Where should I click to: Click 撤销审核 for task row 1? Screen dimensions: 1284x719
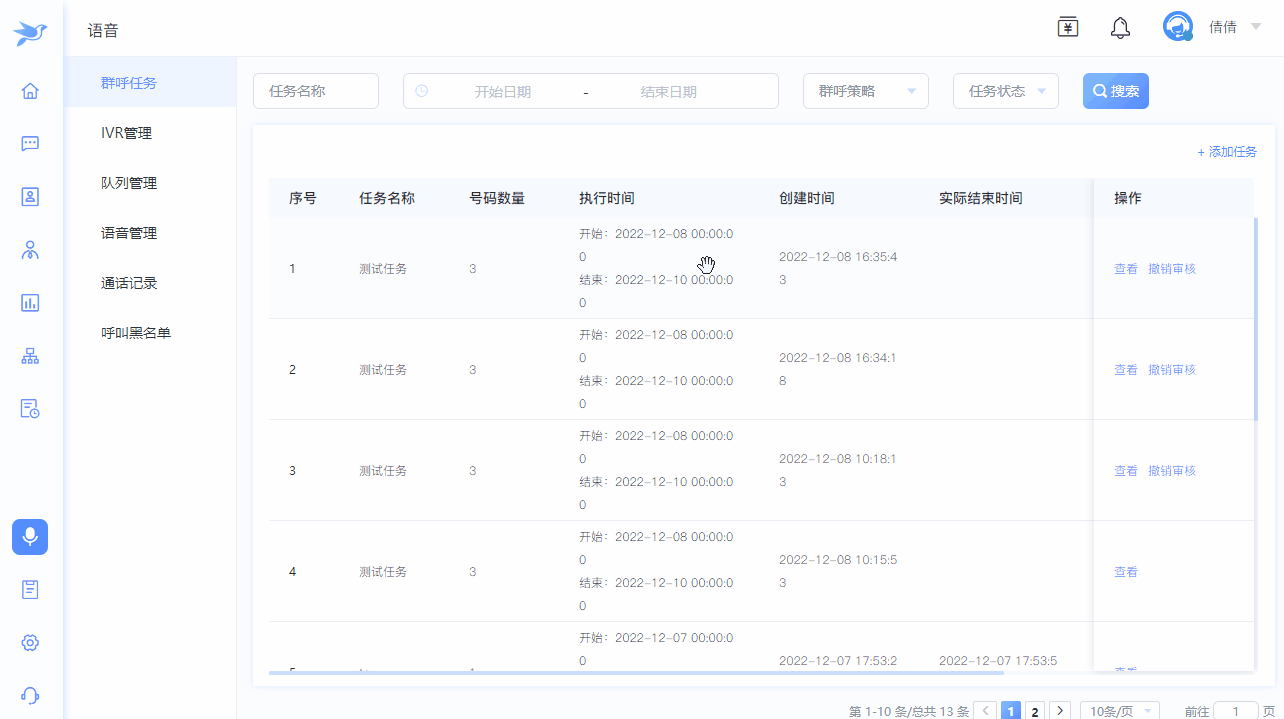(1171, 269)
